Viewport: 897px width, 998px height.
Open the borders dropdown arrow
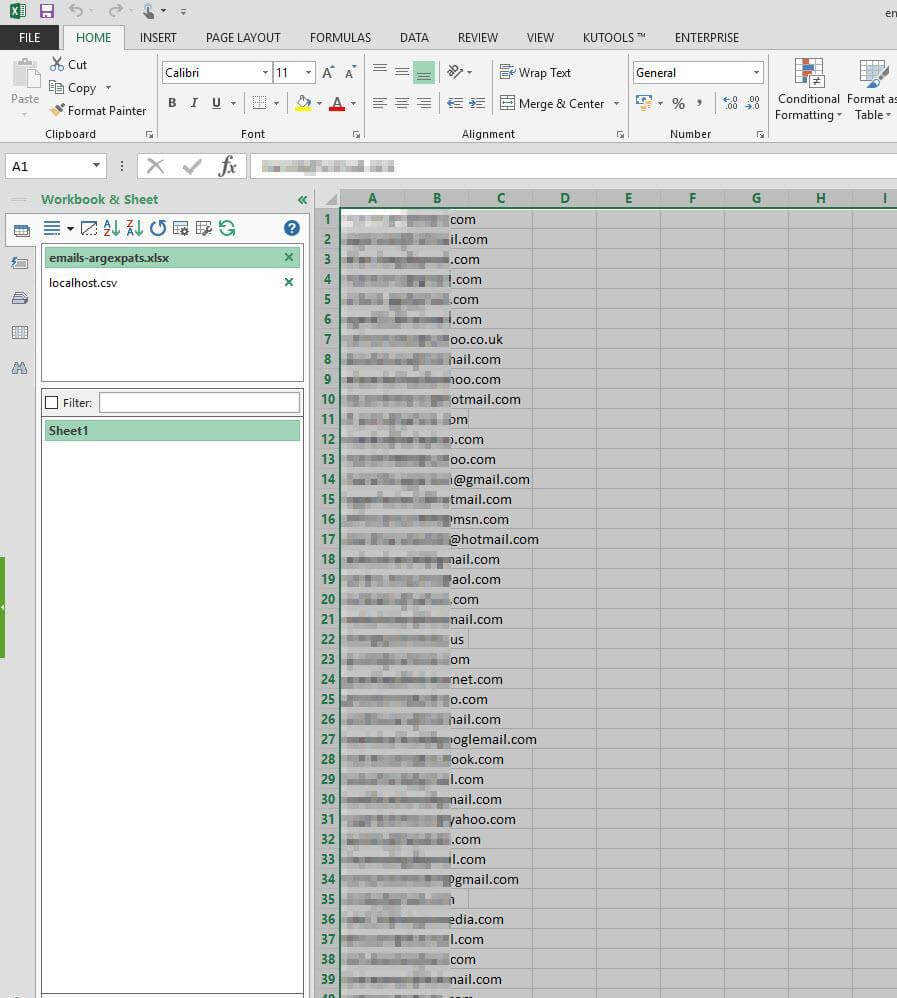coord(276,103)
